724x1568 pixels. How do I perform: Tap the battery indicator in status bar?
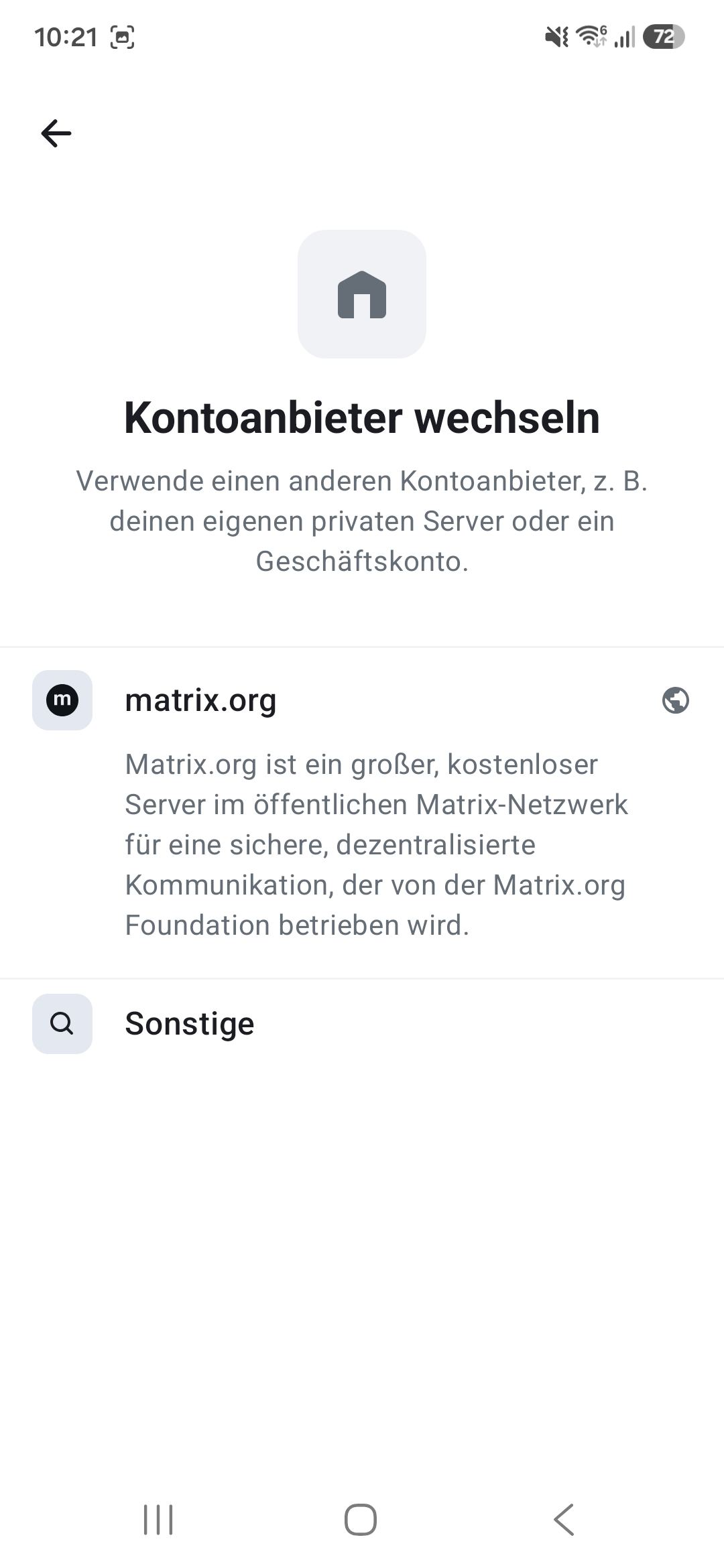664,37
